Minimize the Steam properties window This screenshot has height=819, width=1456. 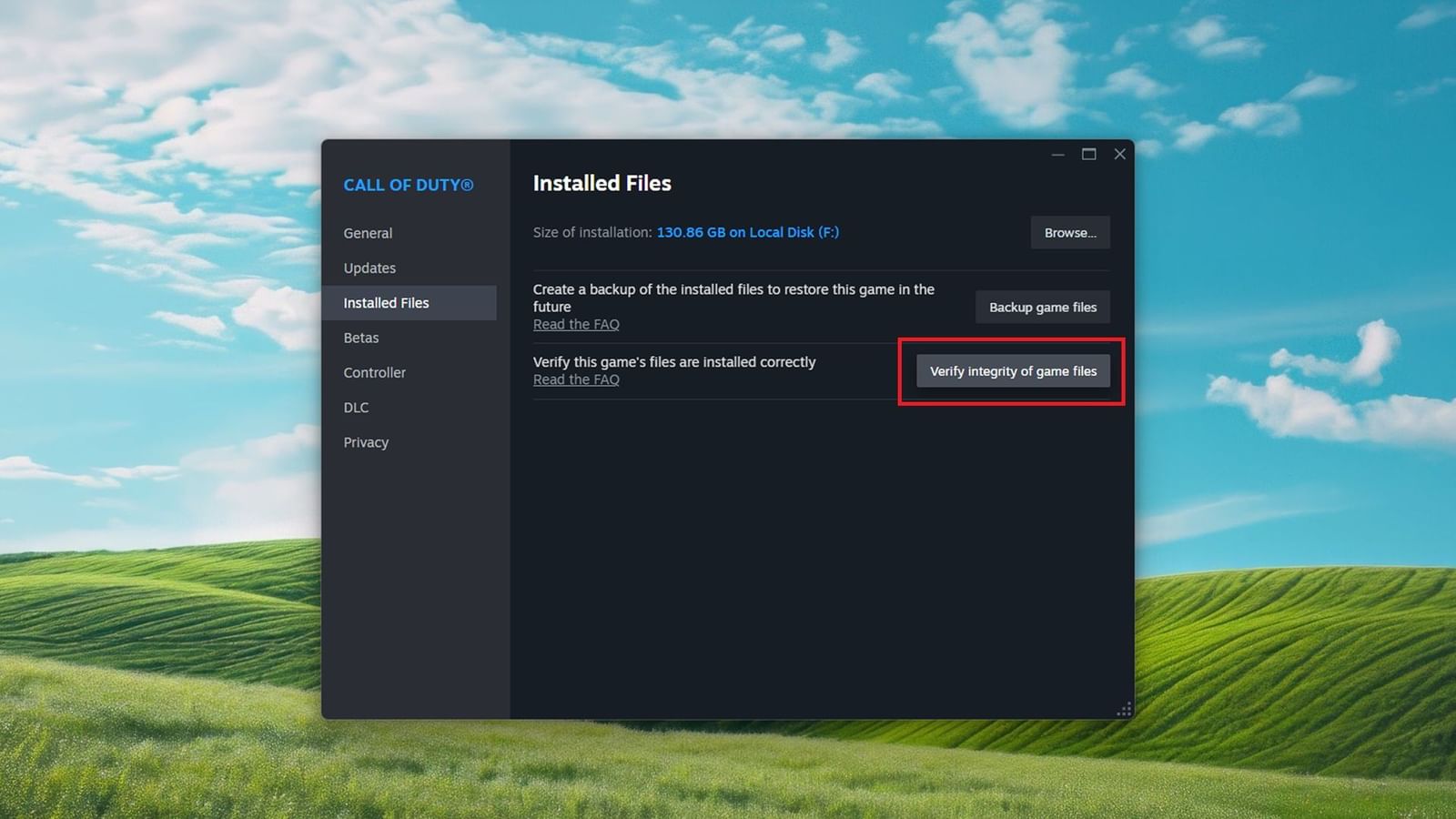click(1057, 155)
